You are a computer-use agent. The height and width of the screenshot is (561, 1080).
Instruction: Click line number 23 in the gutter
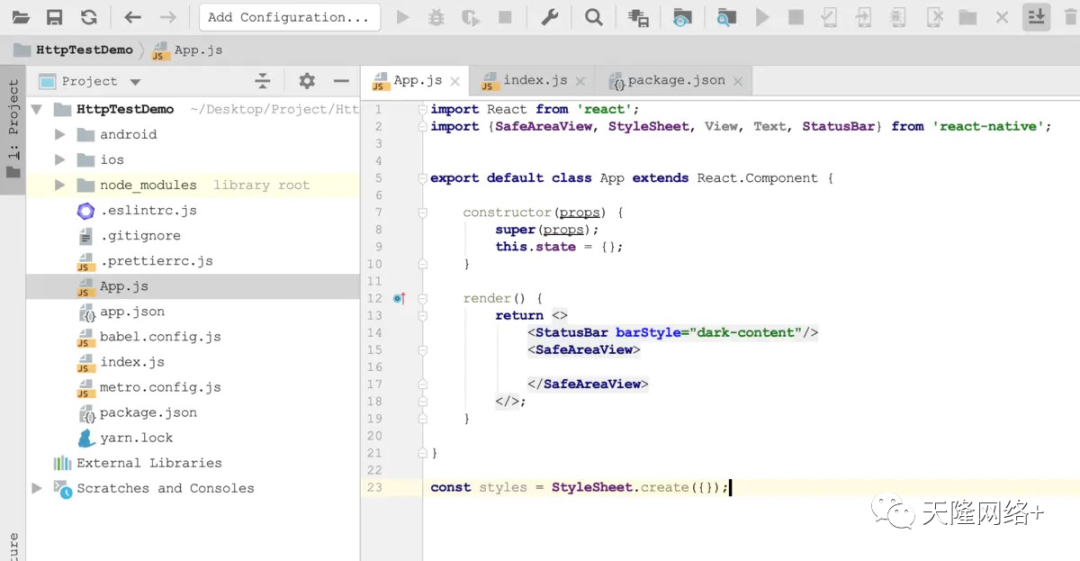point(374,487)
